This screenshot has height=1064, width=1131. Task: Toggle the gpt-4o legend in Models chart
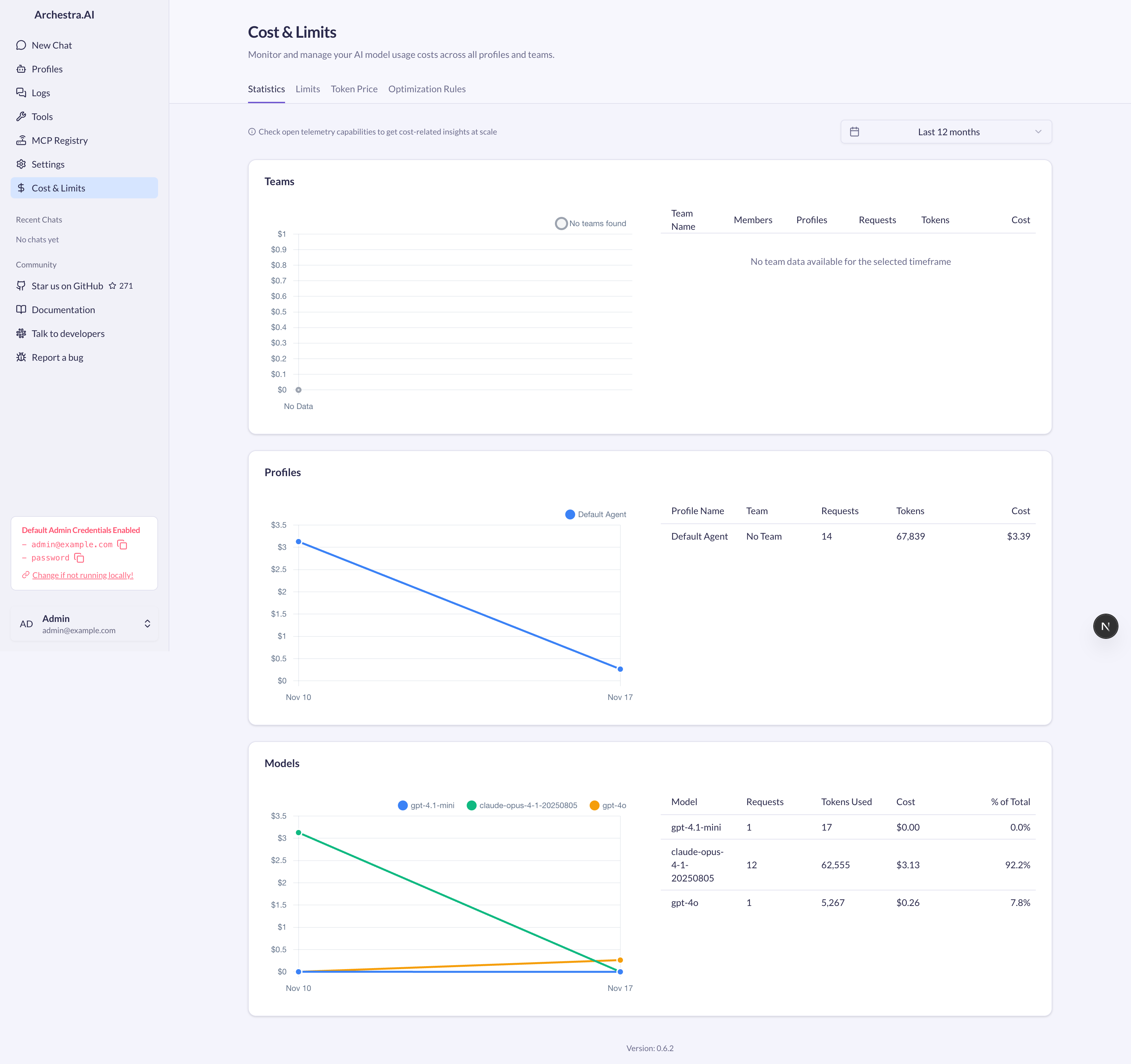click(x=607, y=805)
